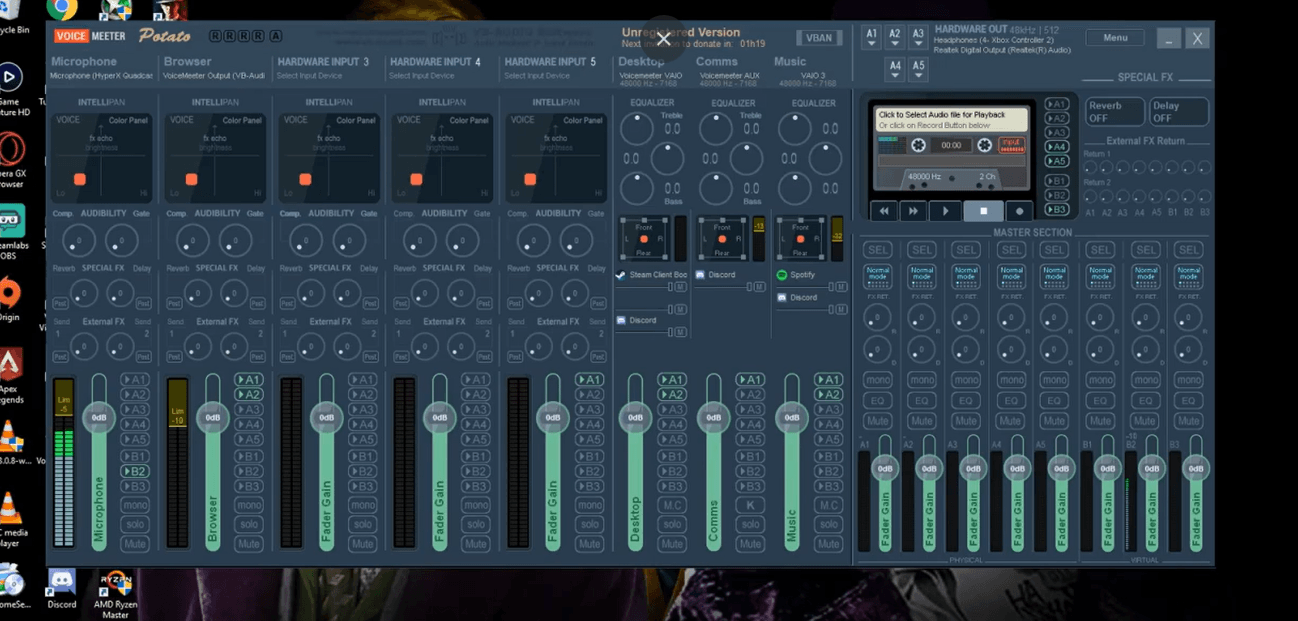Toggle A1 bus routing on Microphone strip

(135, 380)
